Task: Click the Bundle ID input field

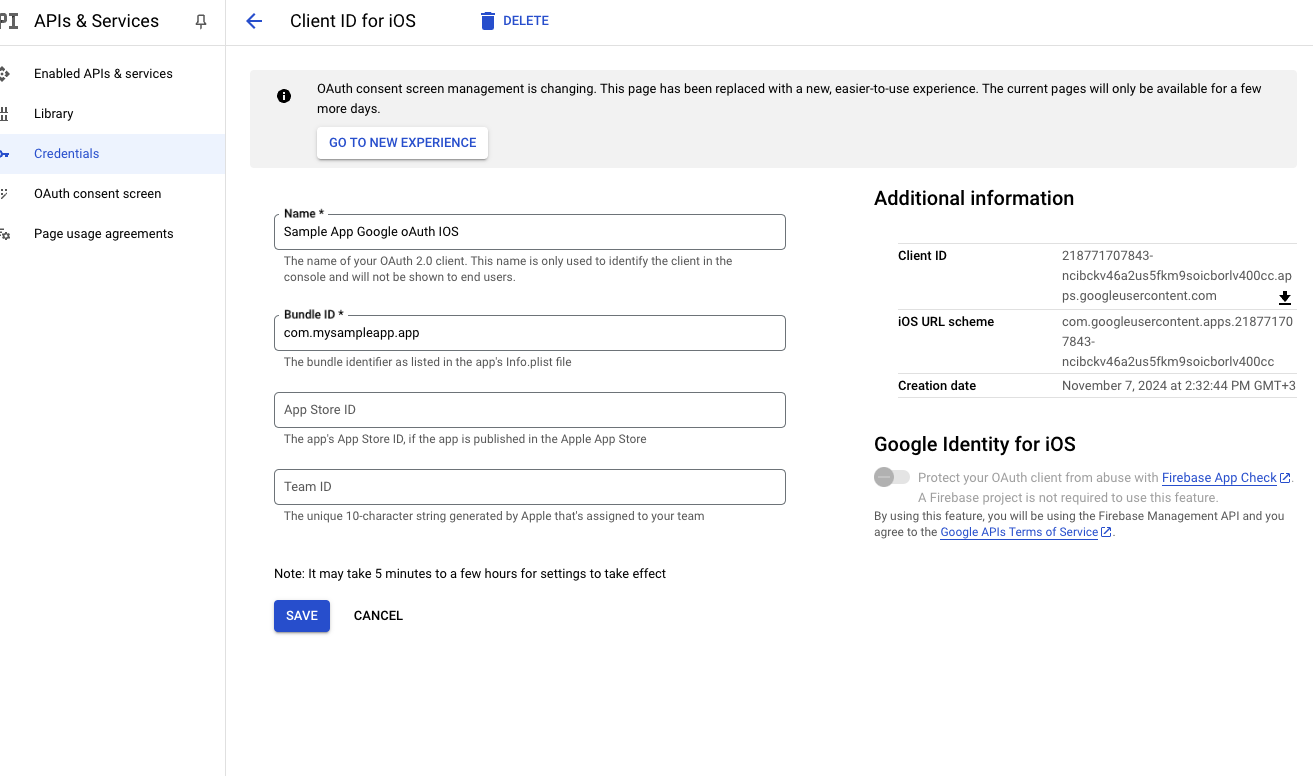Action: pyautogui.click(x=530, y=333)
